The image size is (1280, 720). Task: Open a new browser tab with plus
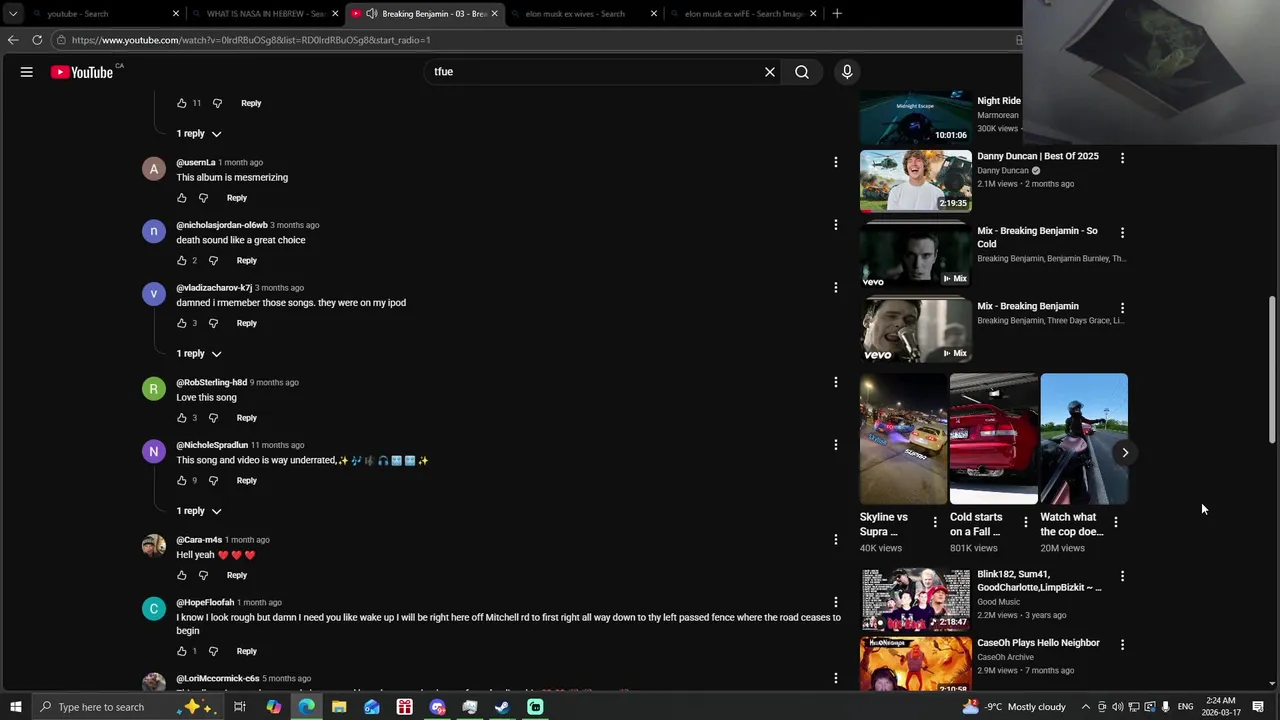(x=837, y=14)
